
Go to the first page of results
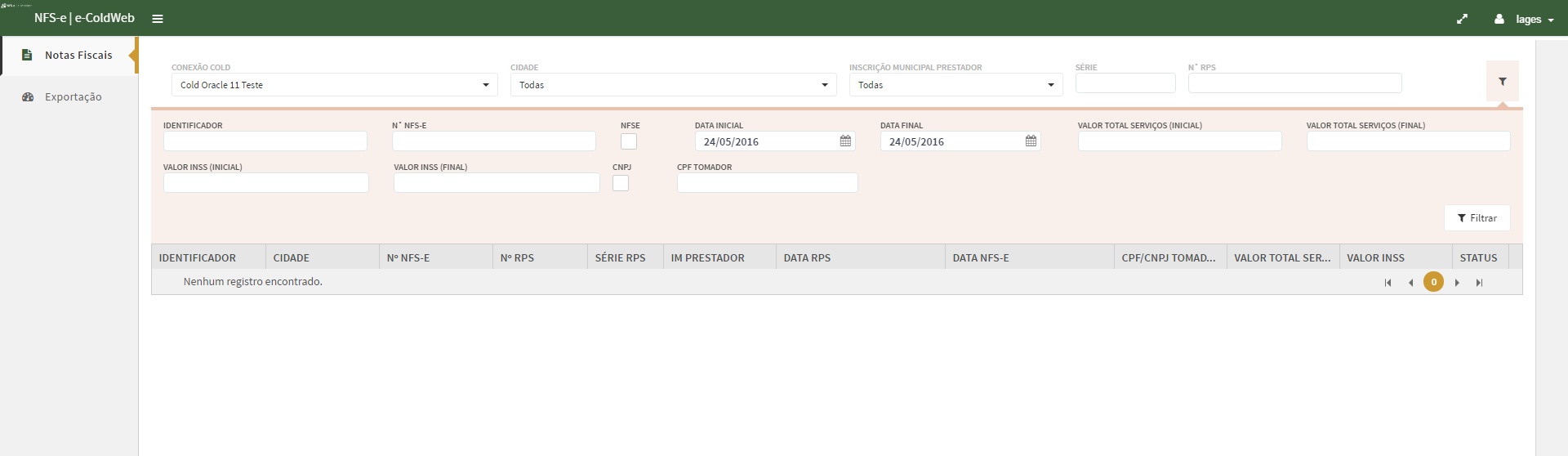(x=1388, y=283)
